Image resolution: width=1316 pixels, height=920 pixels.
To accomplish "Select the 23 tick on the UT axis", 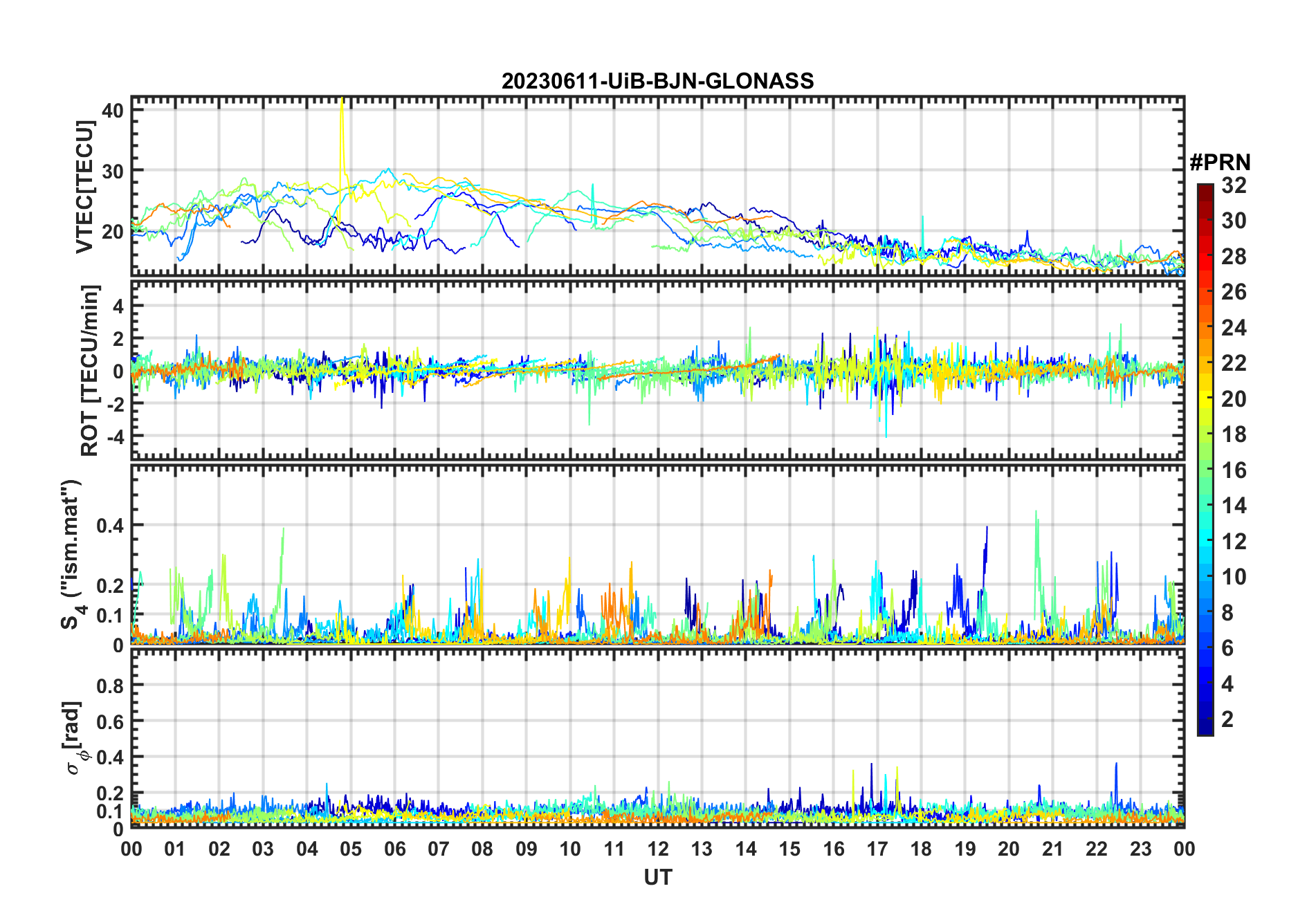I will pos(1140,849).
